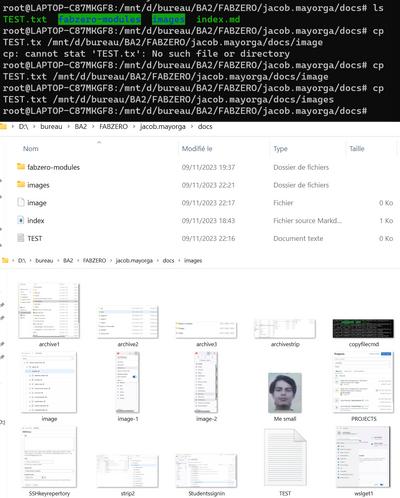Click the 09/11/2023 18:43 date cell
The height and width of the screenshot is (498, 400).
tap(208, 220)
